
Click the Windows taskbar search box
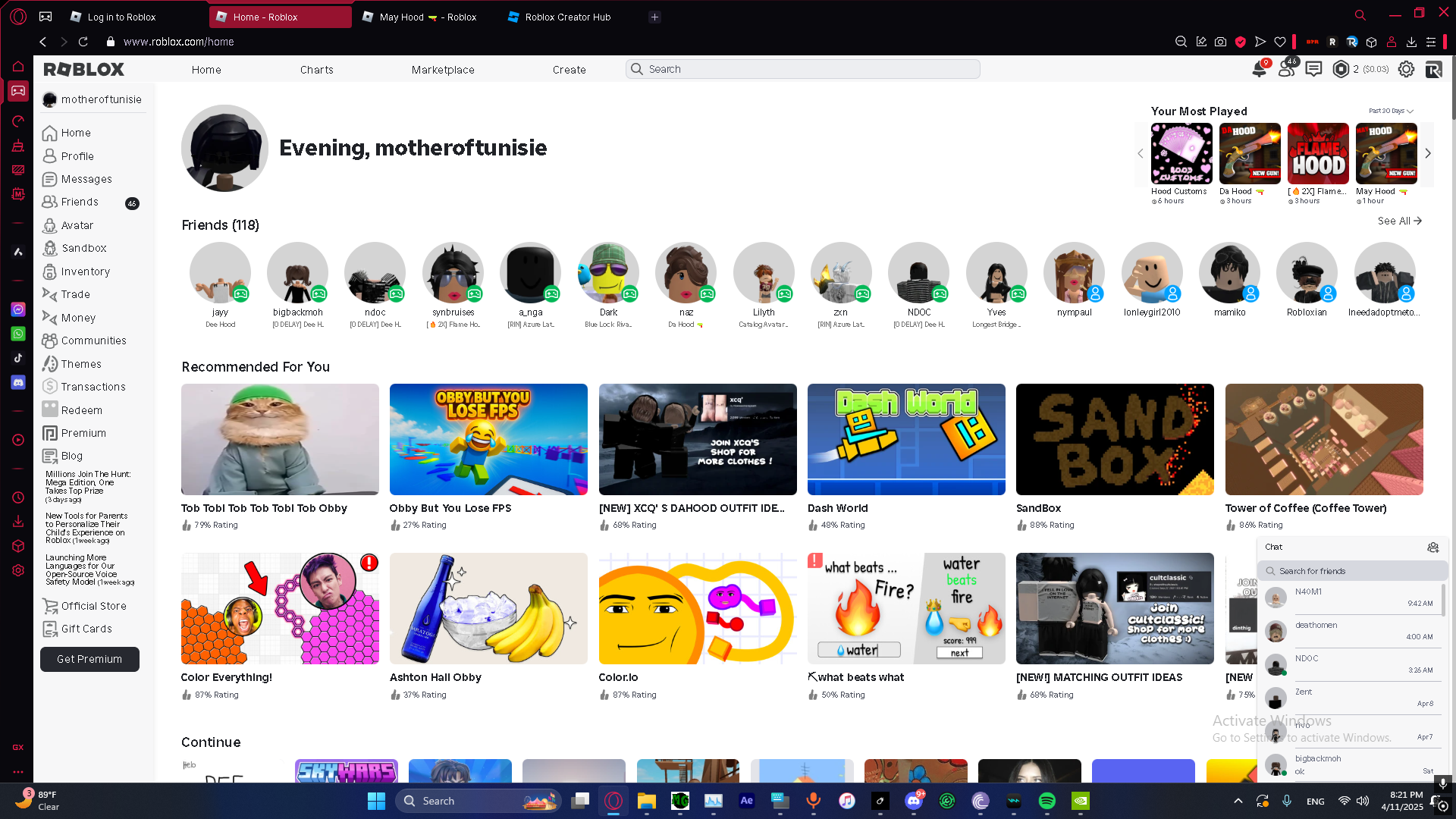478,801
